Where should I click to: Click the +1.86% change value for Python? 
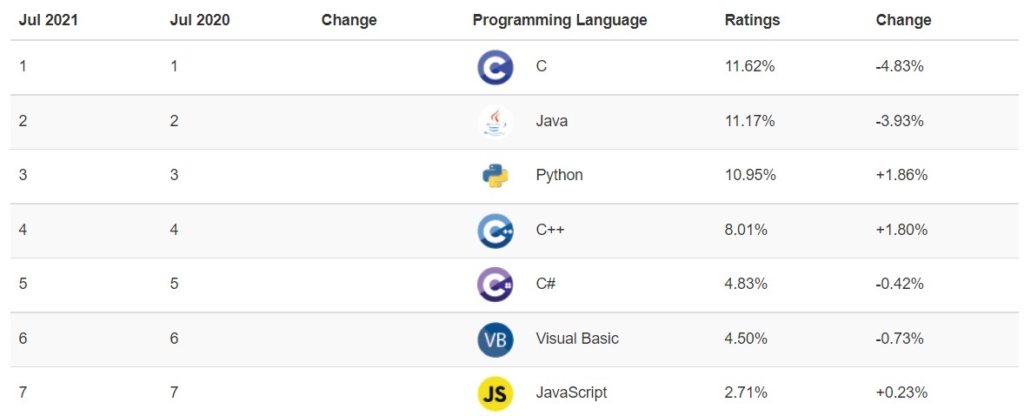(x=902, y=176)
